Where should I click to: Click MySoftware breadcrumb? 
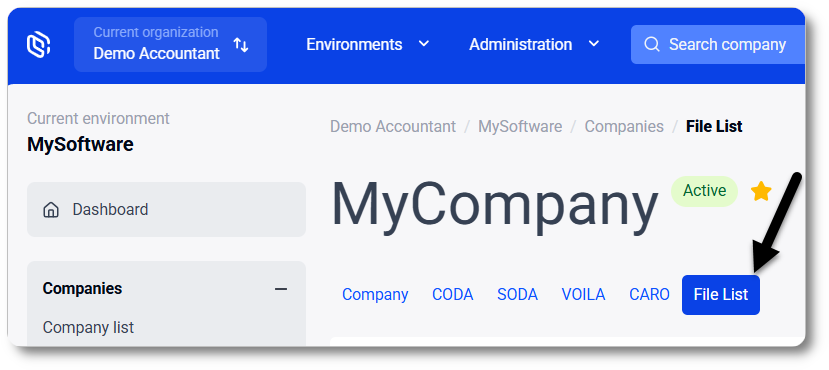pyautogui.click(x=520, y=127)
